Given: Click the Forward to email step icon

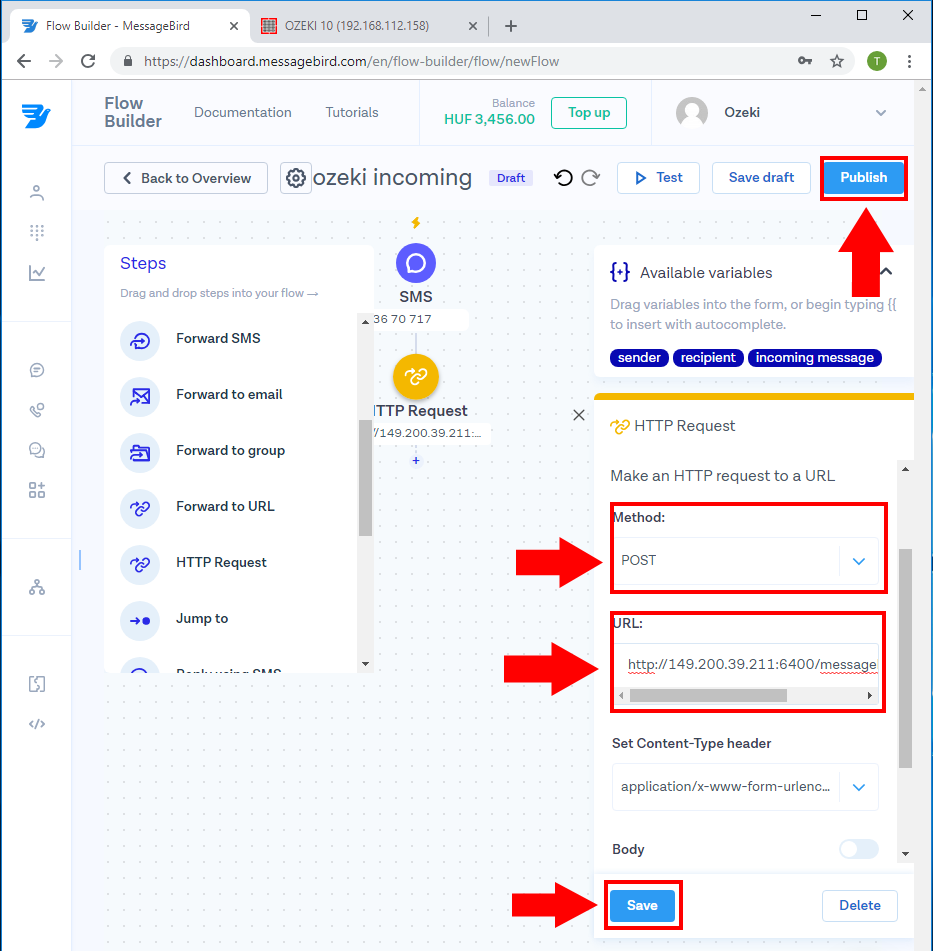Looking at the screenshot, I should pyautogui.click(x=140, y=395).
